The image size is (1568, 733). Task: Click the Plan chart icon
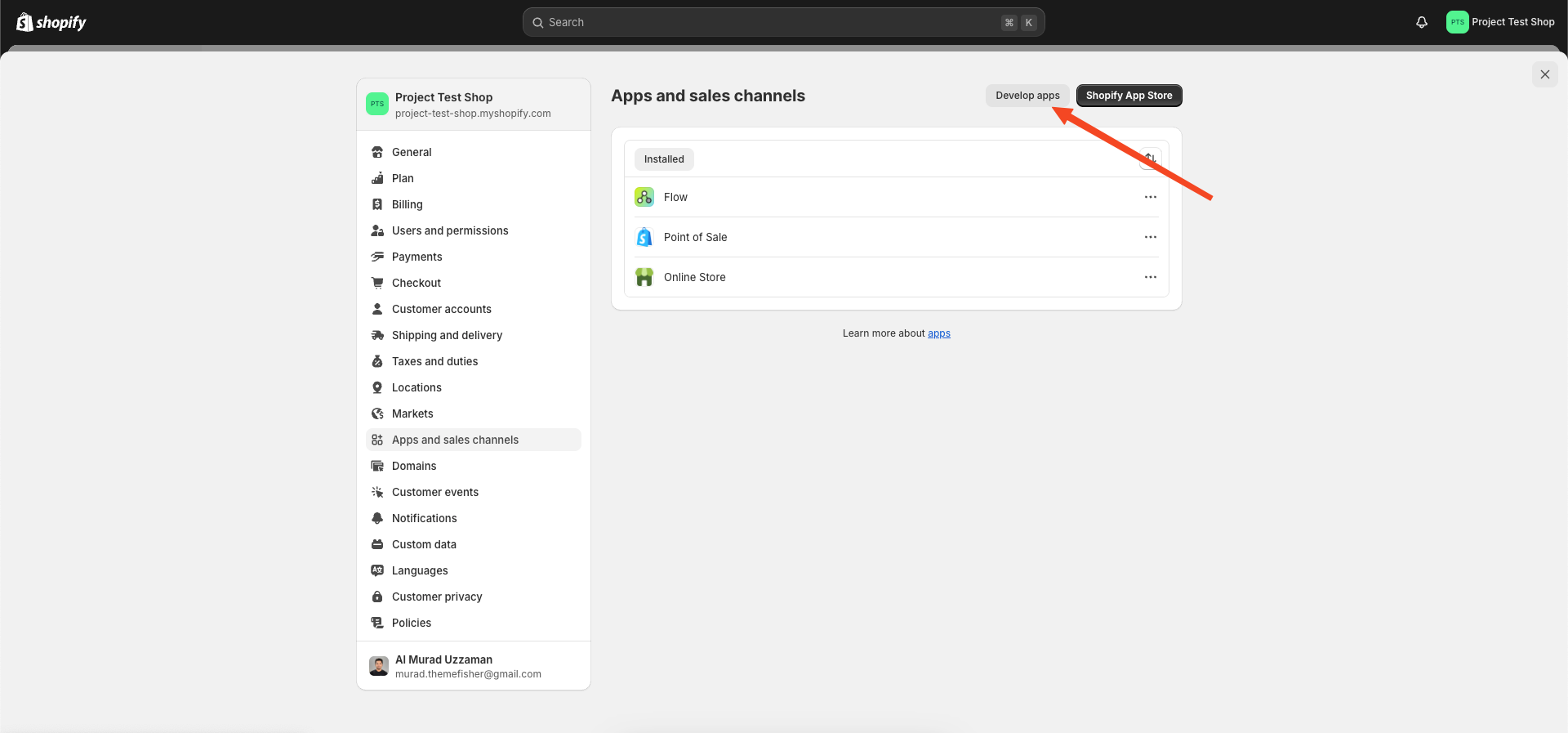[377, 178]
